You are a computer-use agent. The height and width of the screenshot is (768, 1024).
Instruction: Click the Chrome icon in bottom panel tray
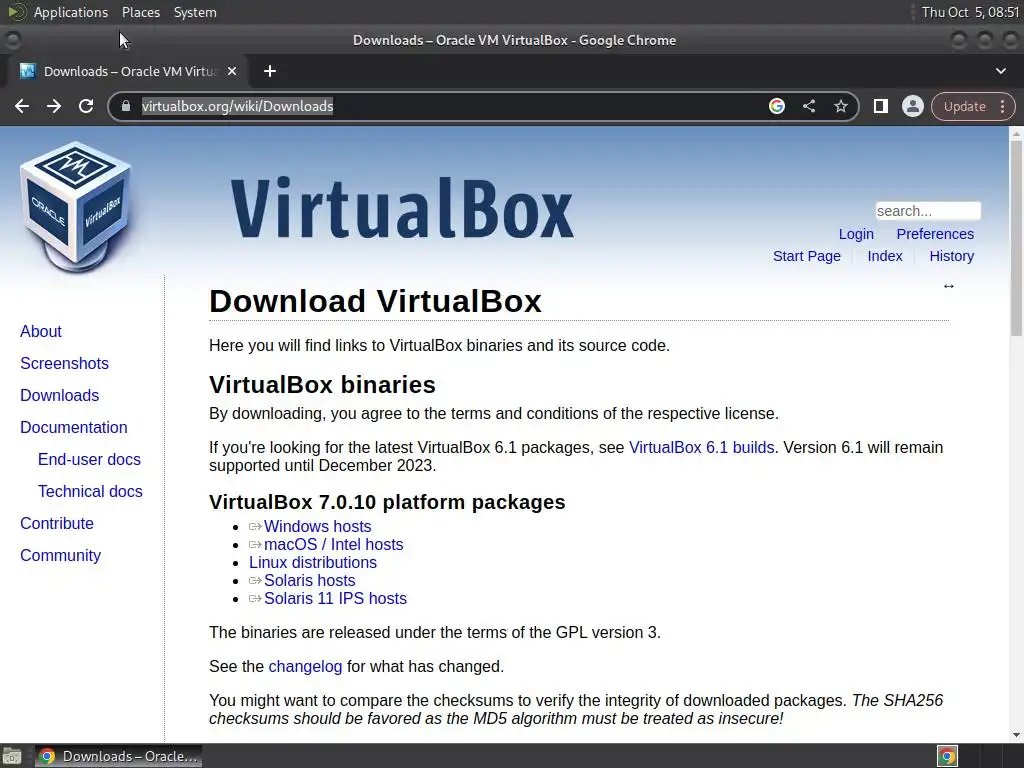click(x=947, y=756)
